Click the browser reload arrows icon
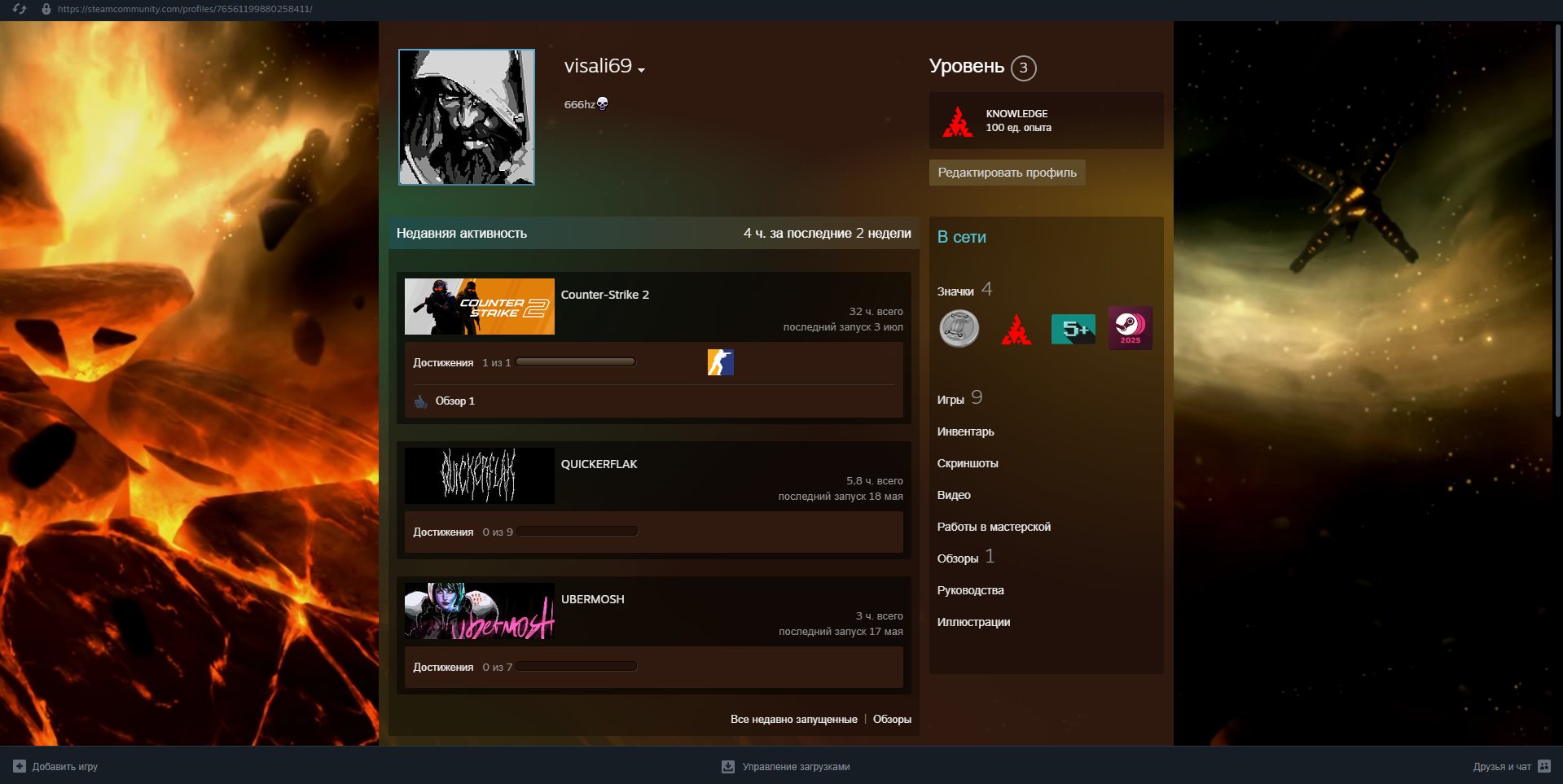1563x784 pixels. pos(20,9)
